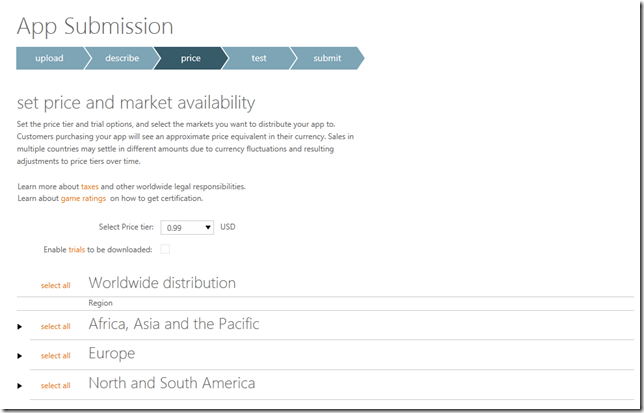Click the Africa, Asia and the Pacific heading

pos(174,324)
